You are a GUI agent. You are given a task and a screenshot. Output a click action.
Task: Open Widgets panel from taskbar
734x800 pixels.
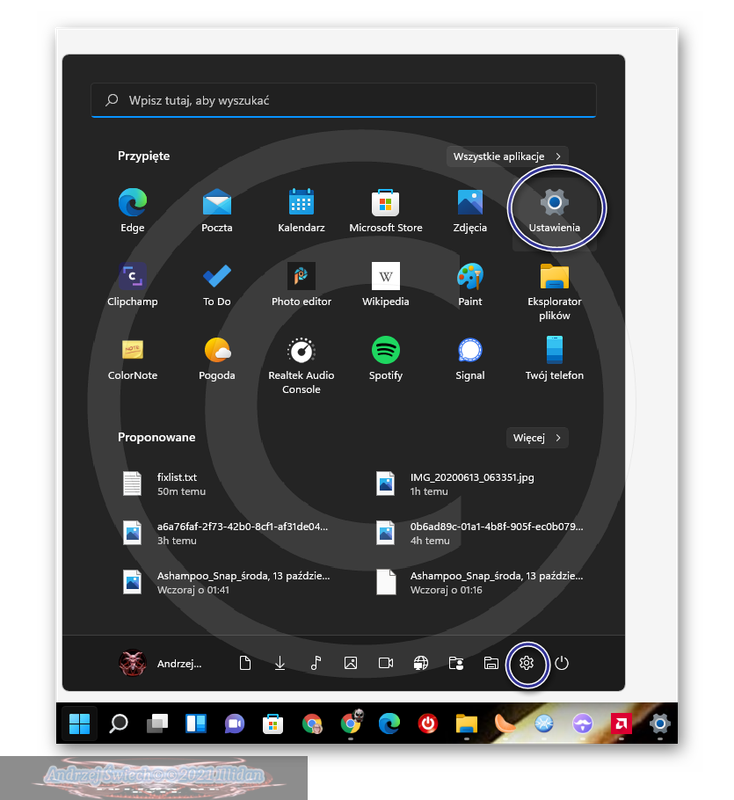point(196,723)
